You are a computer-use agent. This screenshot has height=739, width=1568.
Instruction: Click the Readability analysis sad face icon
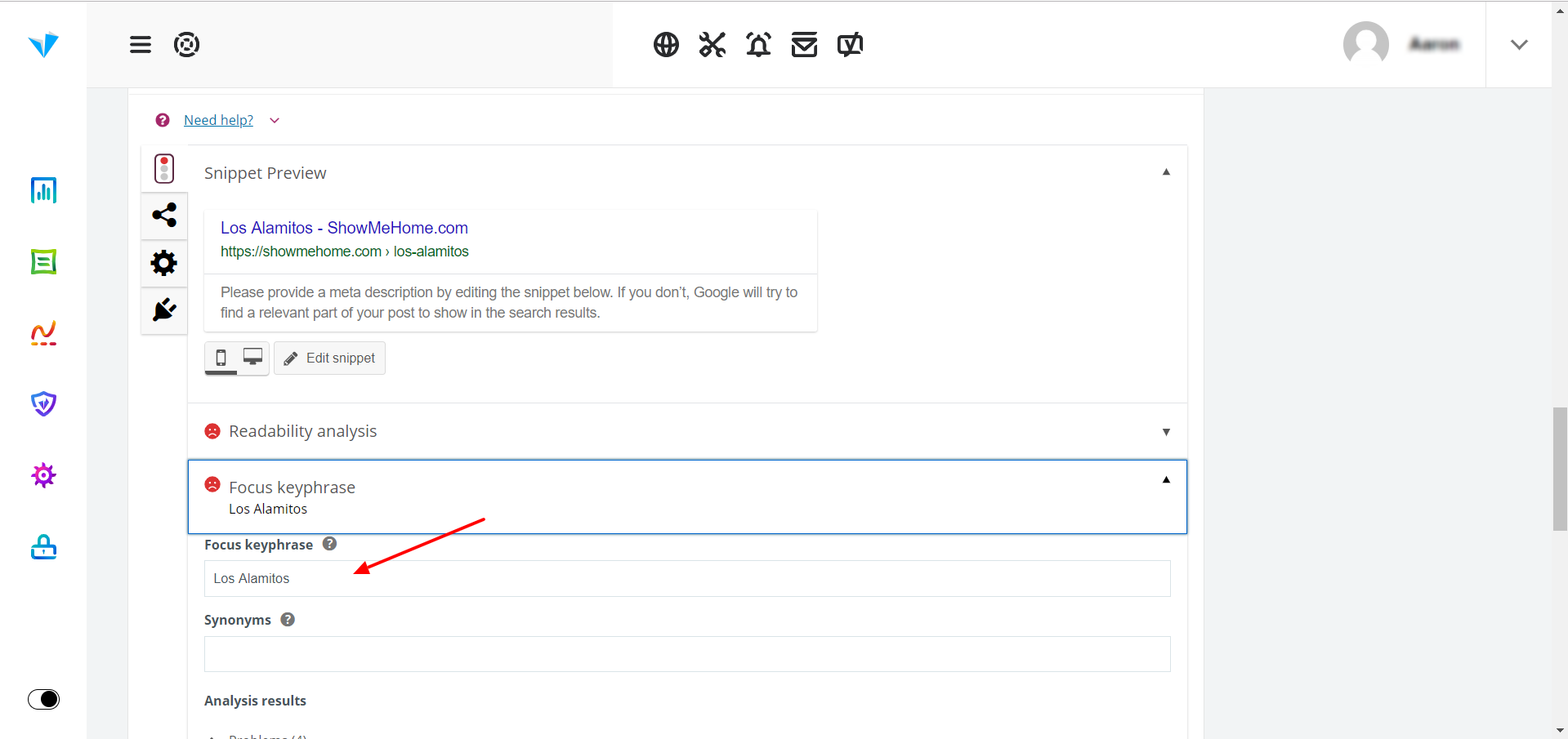pyautogui.click(x=212, y=431)
